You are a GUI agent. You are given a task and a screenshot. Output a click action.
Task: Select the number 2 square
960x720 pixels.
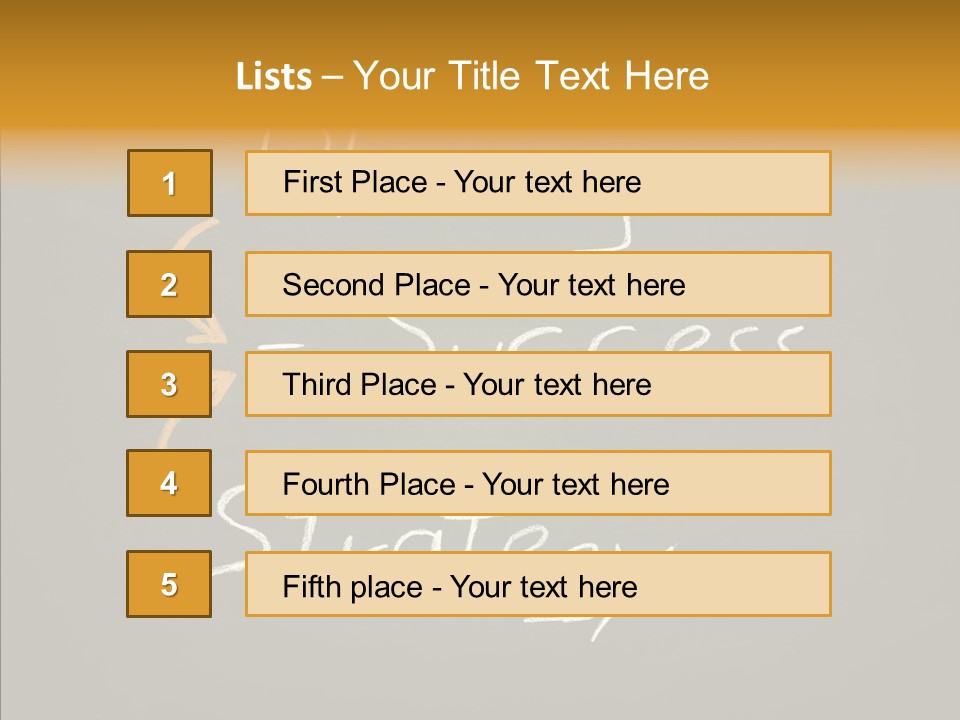(169, 284)
